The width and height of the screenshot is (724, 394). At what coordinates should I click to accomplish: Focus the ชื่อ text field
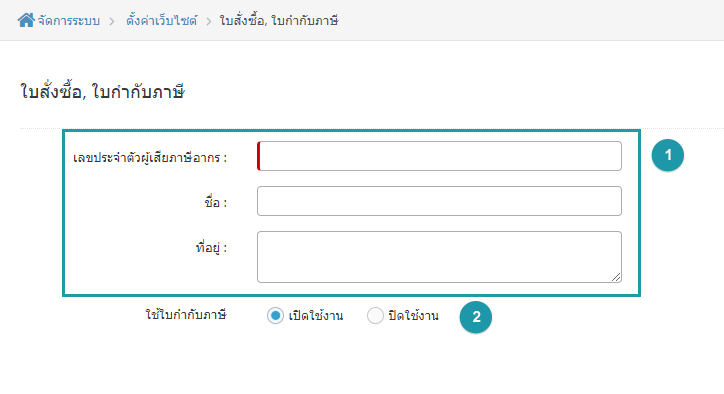pos(439,201)
